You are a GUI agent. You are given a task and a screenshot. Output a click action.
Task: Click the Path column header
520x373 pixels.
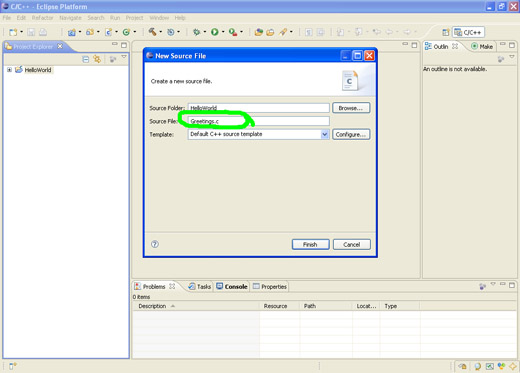(x=326, y=306)
